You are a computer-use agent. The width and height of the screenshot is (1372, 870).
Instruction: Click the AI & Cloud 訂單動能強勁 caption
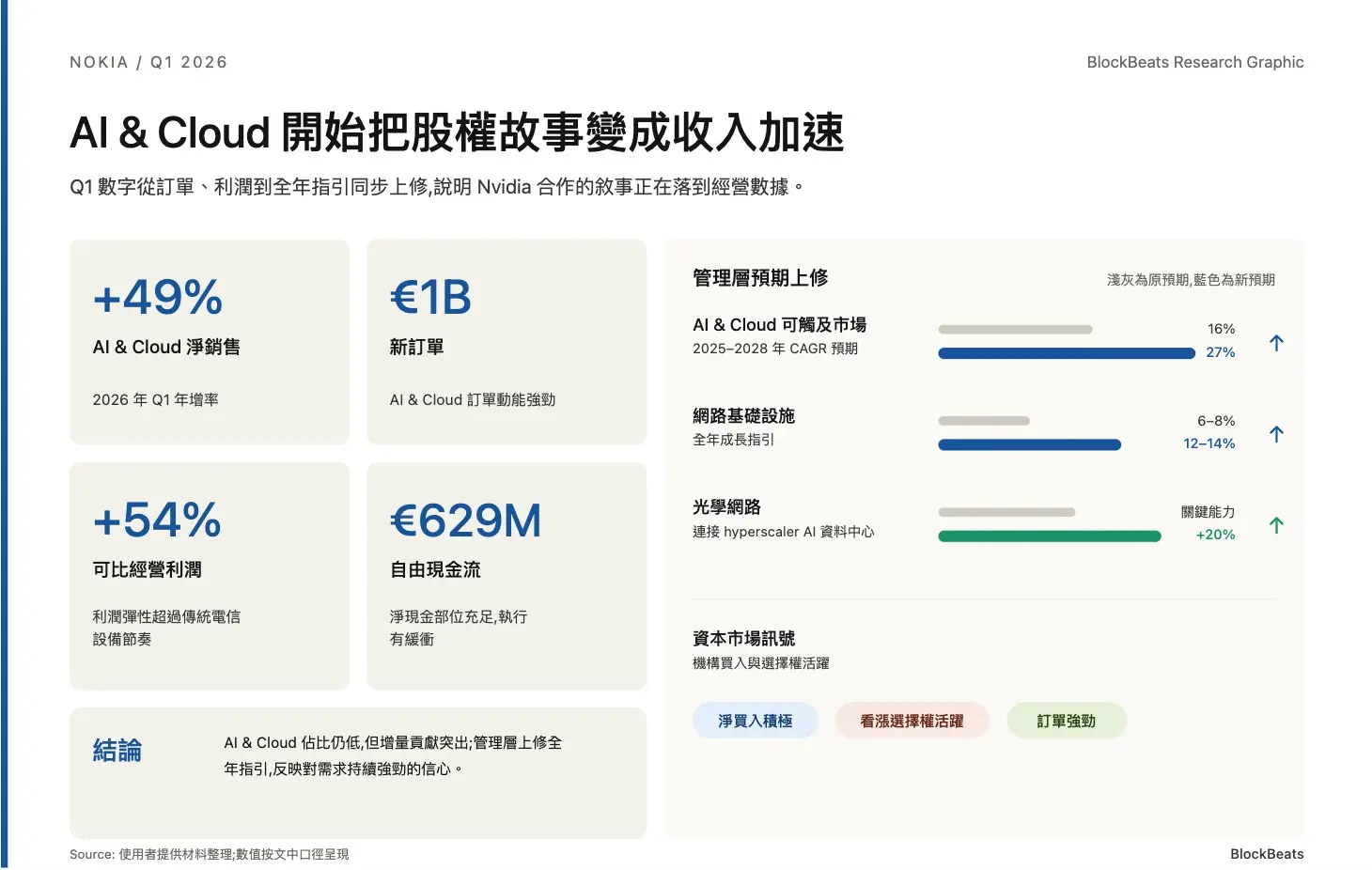473,399
